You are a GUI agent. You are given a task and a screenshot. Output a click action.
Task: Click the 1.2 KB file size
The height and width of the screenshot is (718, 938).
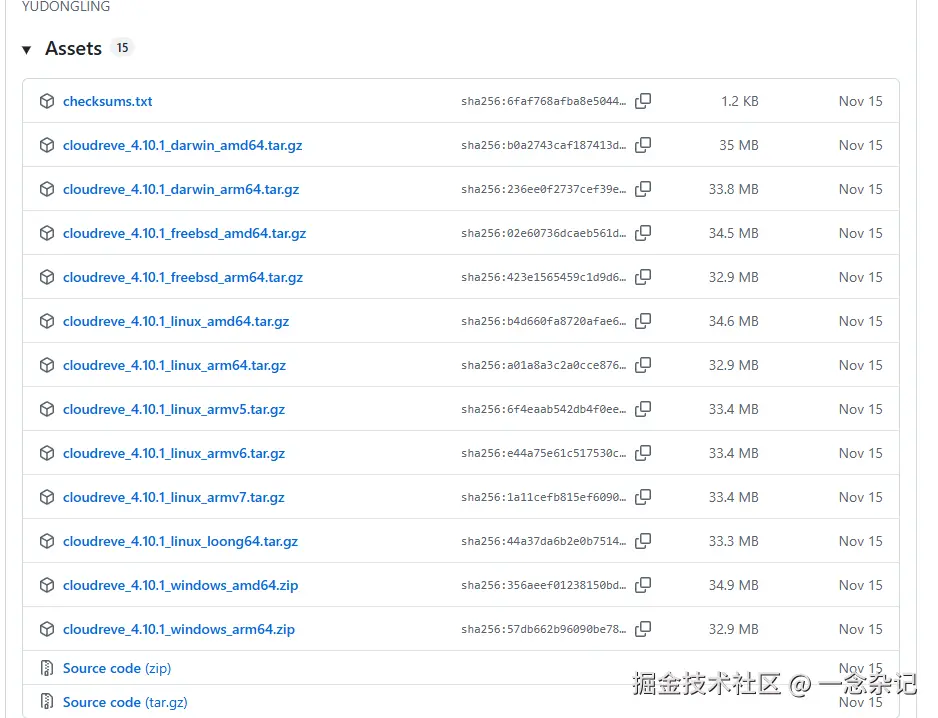pos(739,101)
